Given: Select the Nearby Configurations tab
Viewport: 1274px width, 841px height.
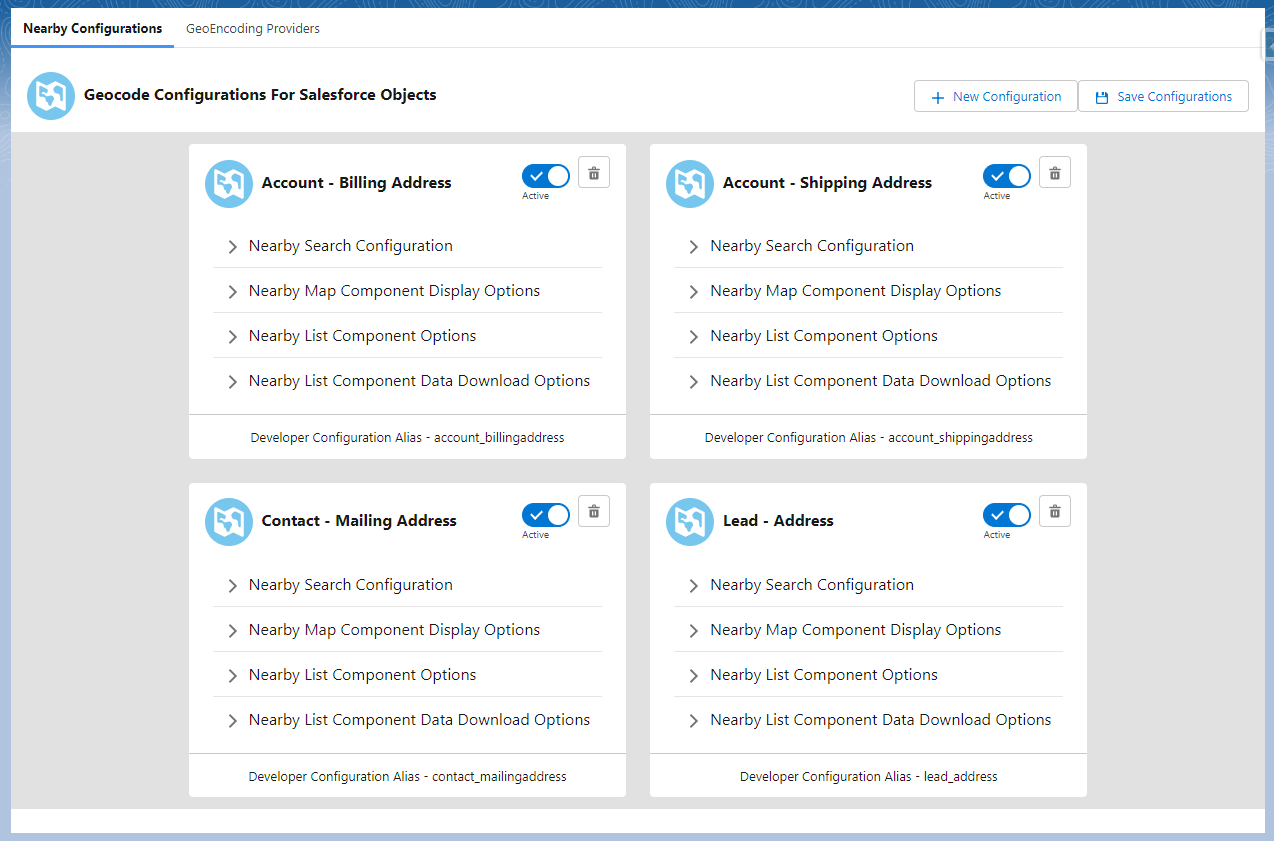Looking at the screenshot, I should coord(91,28).
